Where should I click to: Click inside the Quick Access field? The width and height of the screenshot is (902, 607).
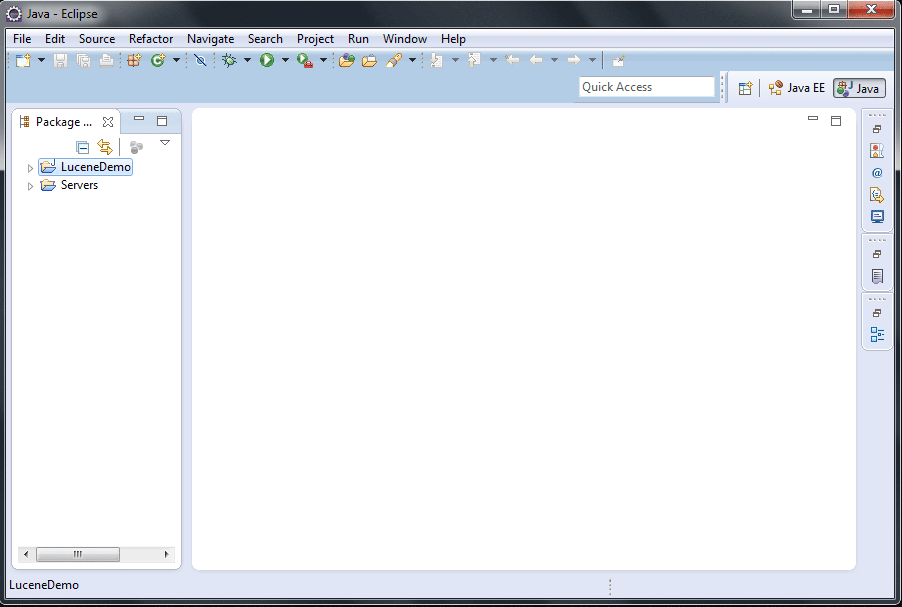(x=645, y=87)
